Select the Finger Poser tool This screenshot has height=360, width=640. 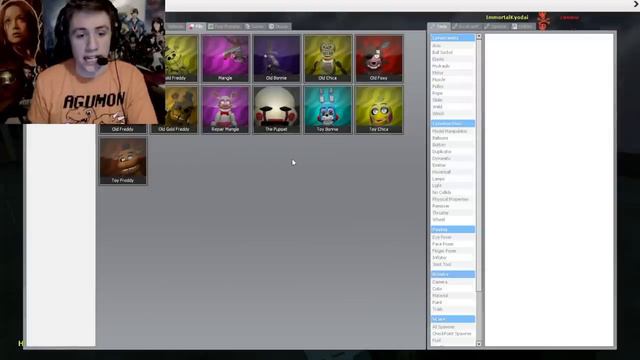pyautogui.click(x=453, y=251)
